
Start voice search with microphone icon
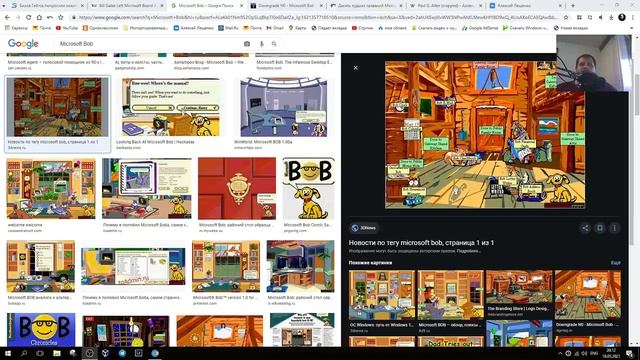[x=262, y=44]
